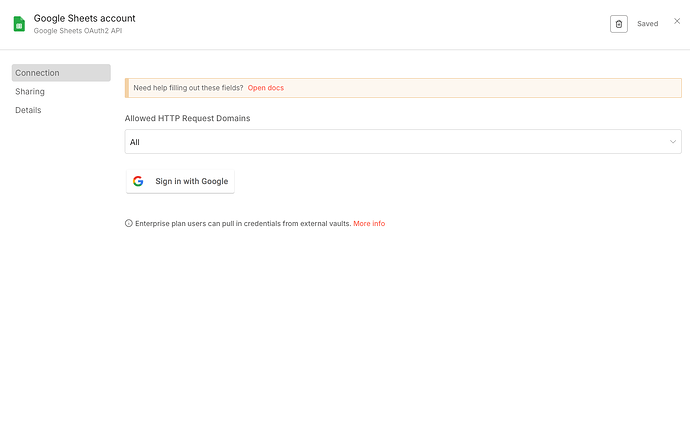The width and height of the screenshot is (690, 423).
Task: Click the 'Need help filling out' notice text
Action: pos(188,88)
